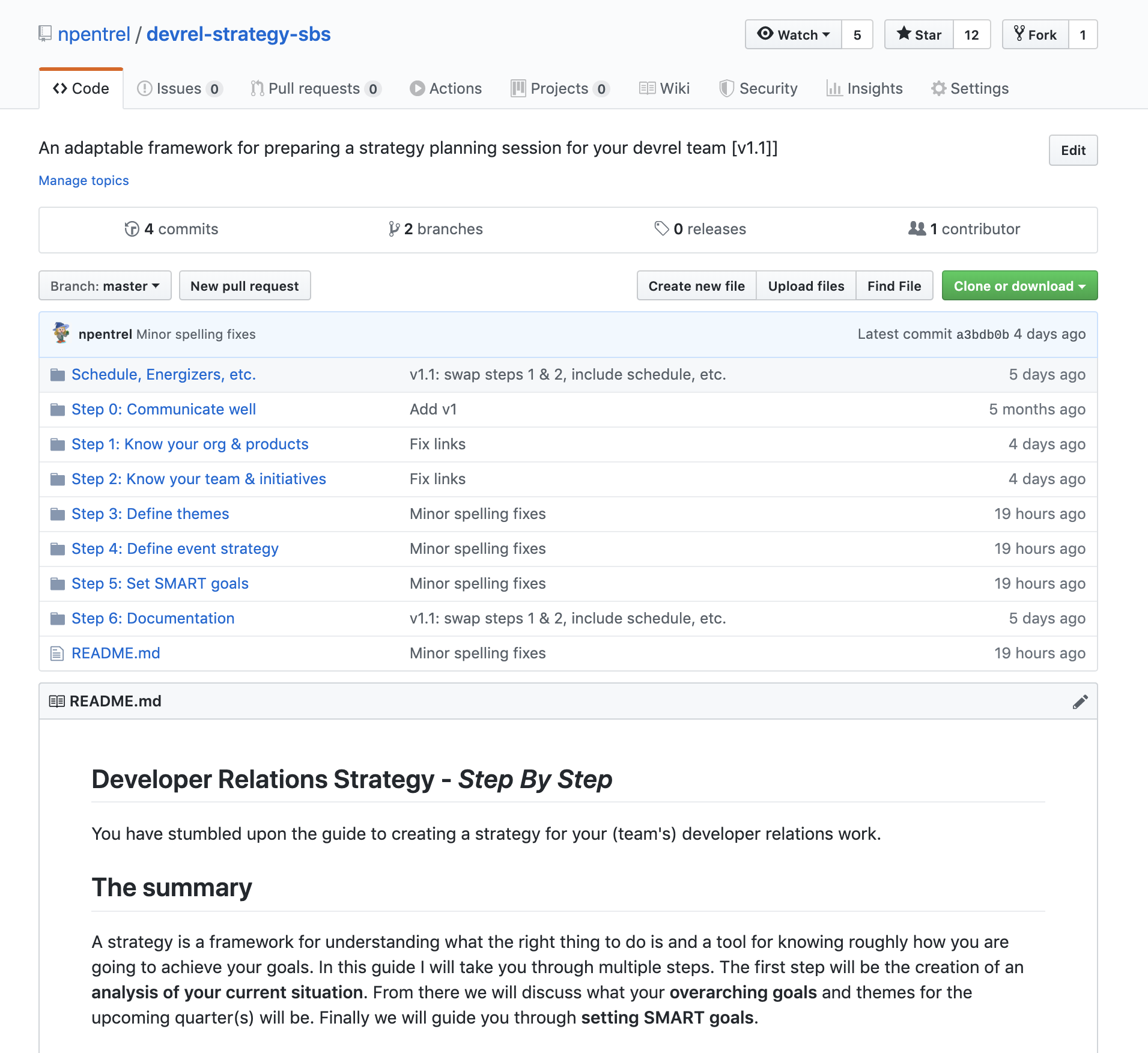The image size is (1148, 1053).
Task: Click New pull request
Action: (244, 285)
